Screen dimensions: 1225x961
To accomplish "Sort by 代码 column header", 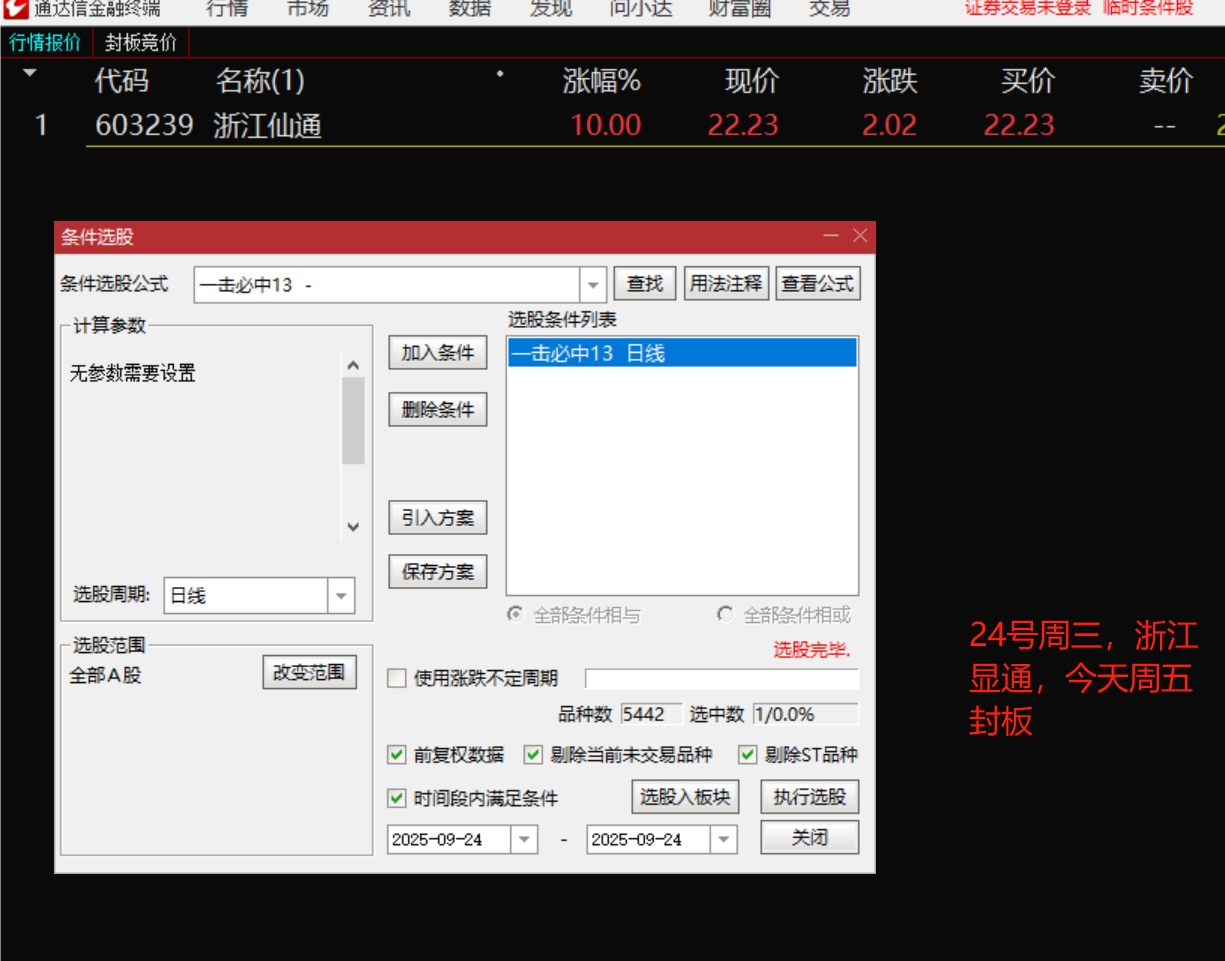I will [x=121, y=81].
